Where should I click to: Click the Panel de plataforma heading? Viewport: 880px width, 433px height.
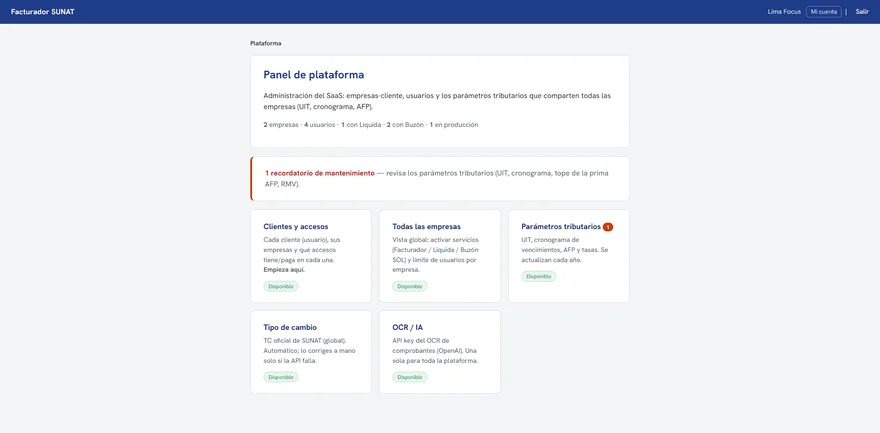[314, 75]
